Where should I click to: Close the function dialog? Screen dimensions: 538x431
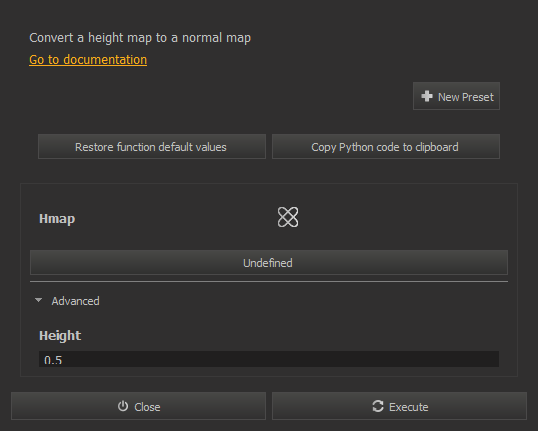tap(138, 406)
